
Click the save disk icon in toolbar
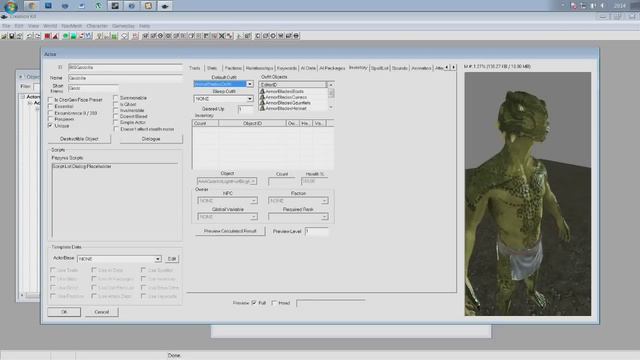pyautogui.click(x=12, y=36)
